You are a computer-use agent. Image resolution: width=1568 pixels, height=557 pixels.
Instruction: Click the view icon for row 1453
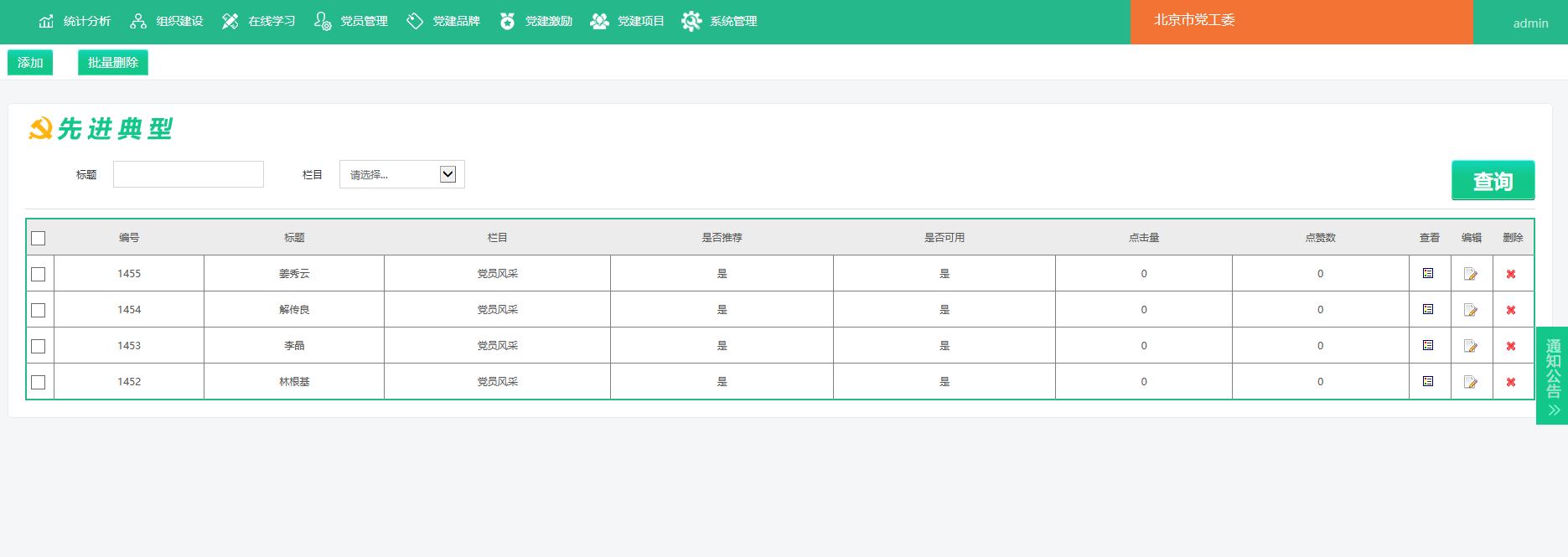(x=1428, y=345)
